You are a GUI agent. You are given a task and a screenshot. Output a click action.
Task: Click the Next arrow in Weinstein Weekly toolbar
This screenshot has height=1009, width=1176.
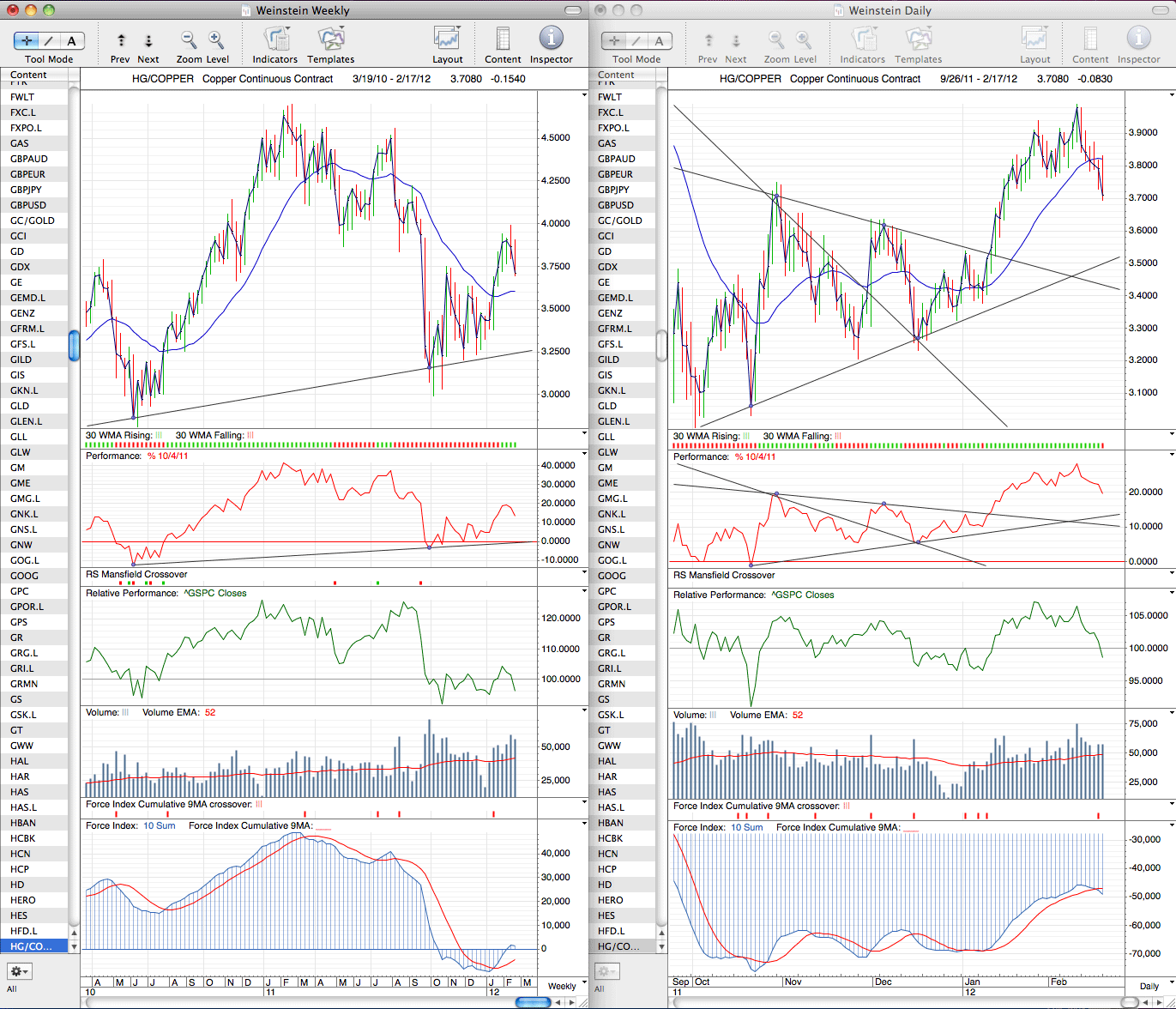(148, 40)
